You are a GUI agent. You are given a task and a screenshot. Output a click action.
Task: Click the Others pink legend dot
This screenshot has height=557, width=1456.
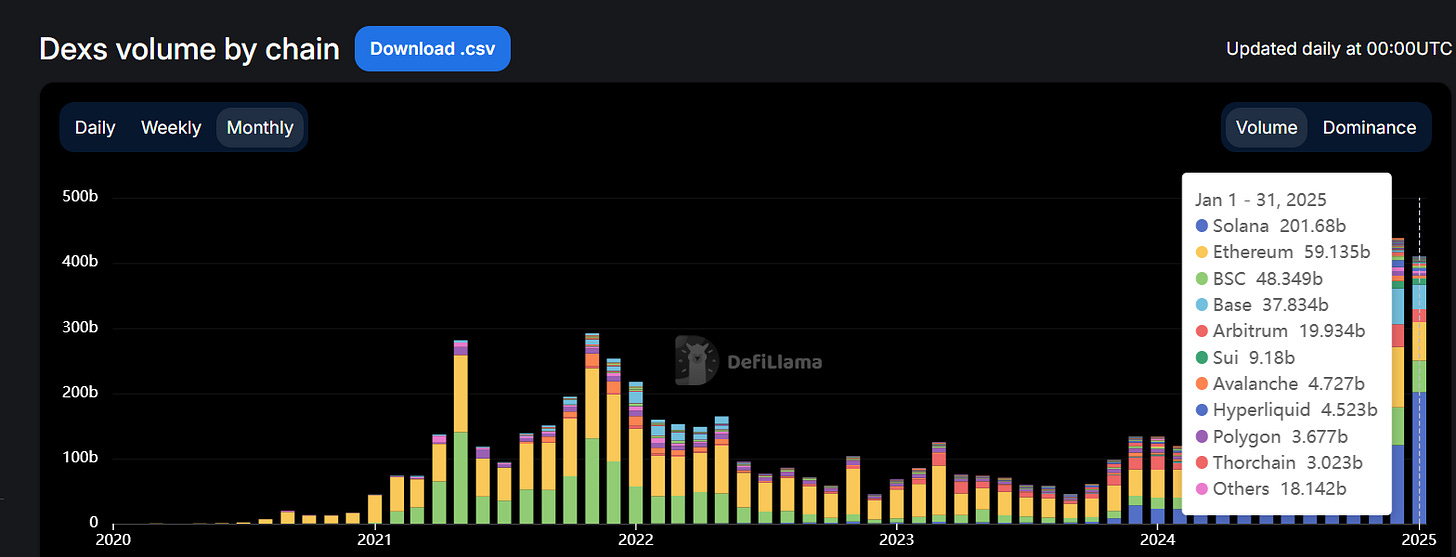pos(1201,489)
